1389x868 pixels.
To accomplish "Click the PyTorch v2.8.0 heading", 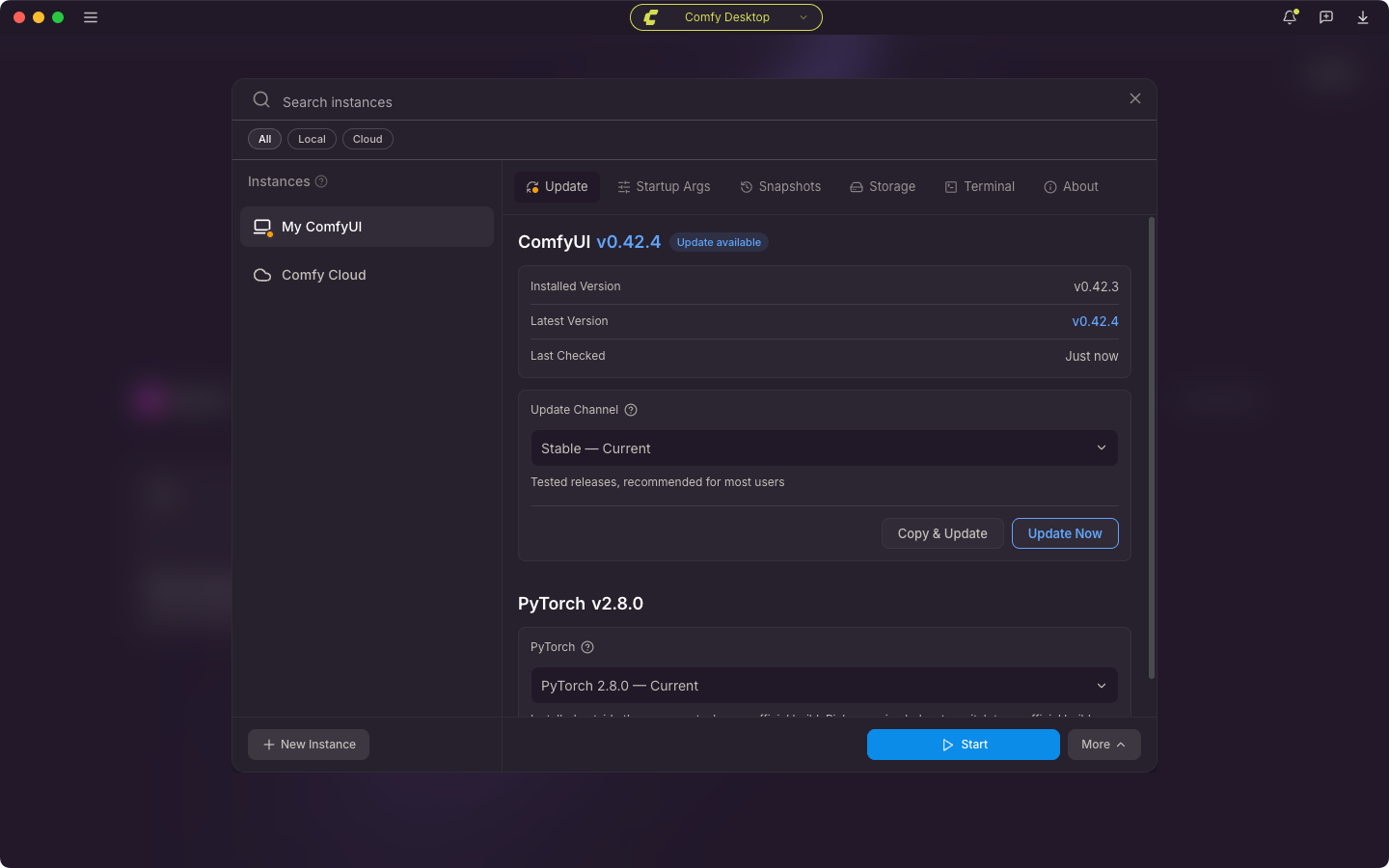I will (x=581, y=604).
